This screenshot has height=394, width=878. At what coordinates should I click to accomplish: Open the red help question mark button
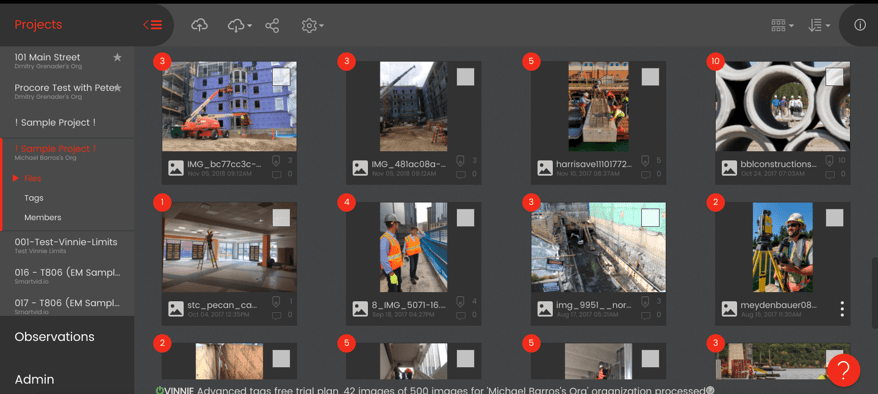843,370
